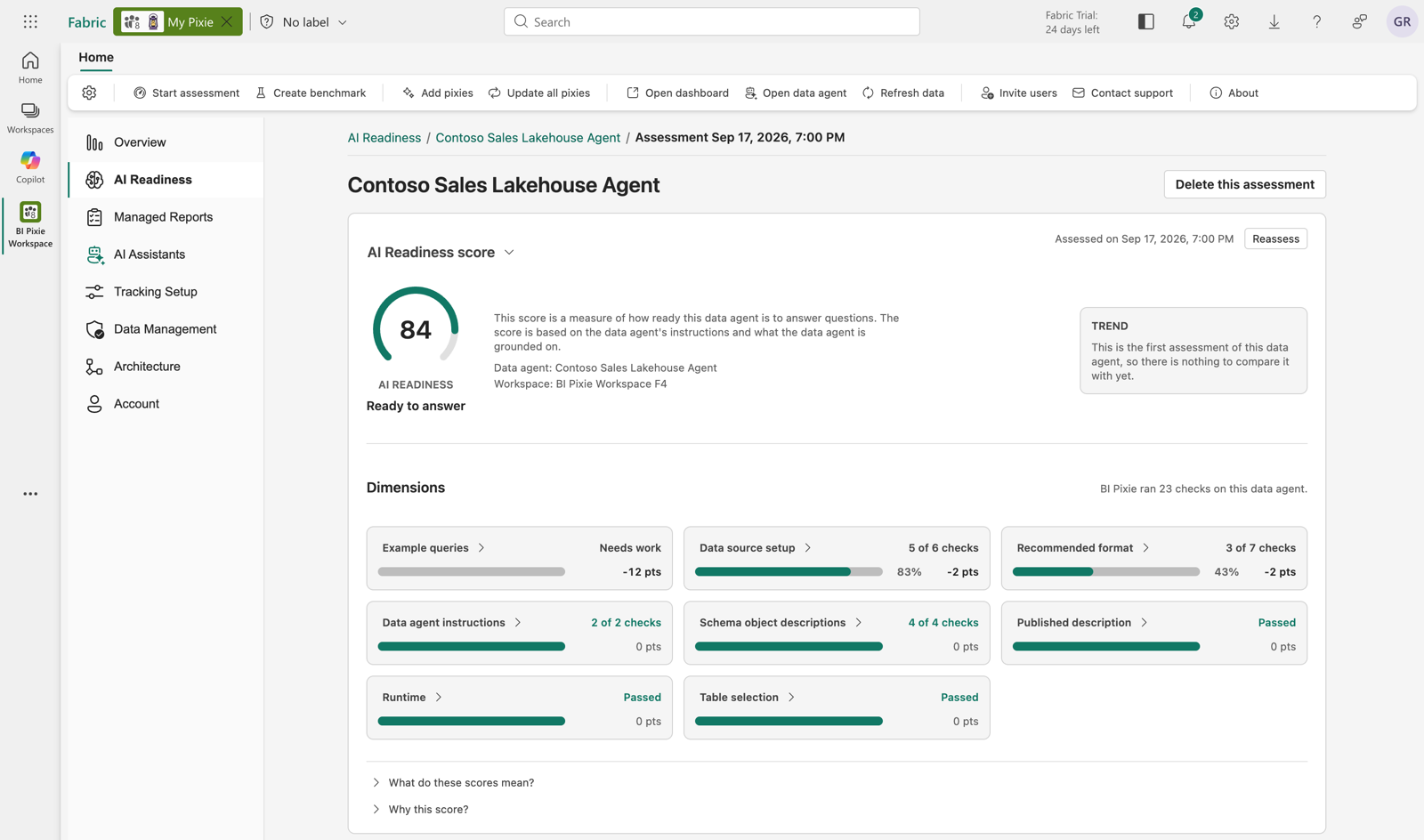1424x840 pixels.
Task: Go to Home in left rail
Action: pyautogui.click(x=30, y=68)
